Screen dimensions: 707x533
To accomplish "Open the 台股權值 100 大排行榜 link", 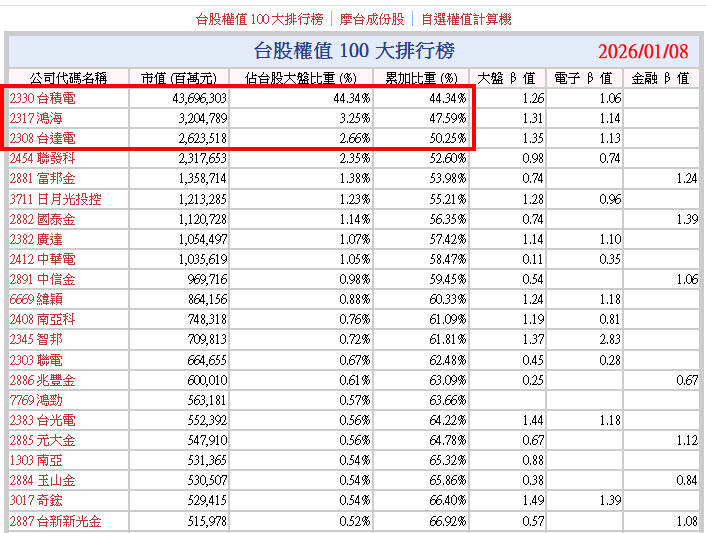I will pyautogui.click(x=260, y=19).
